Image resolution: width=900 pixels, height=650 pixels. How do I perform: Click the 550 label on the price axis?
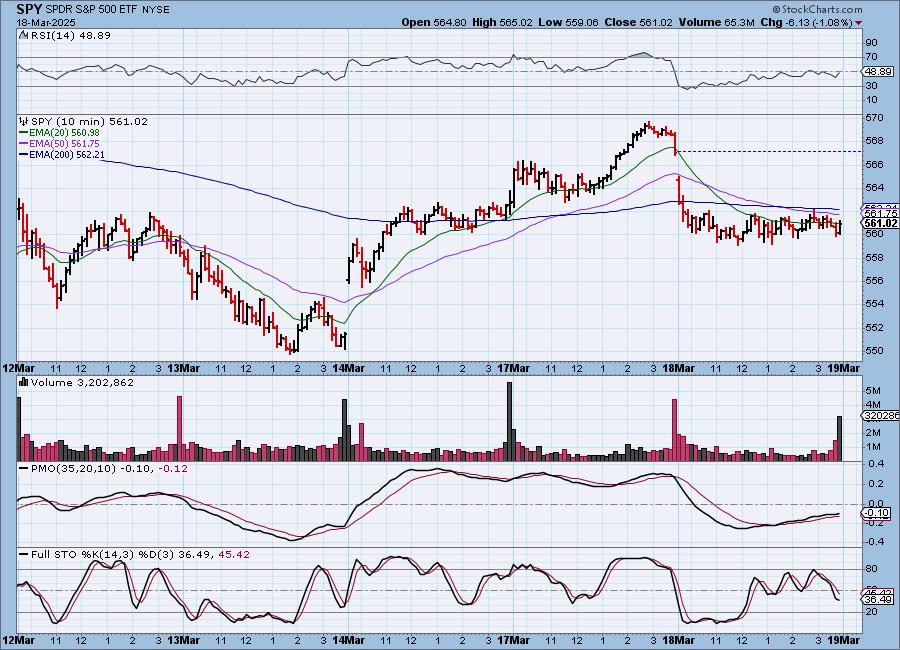tap(874, 350)
